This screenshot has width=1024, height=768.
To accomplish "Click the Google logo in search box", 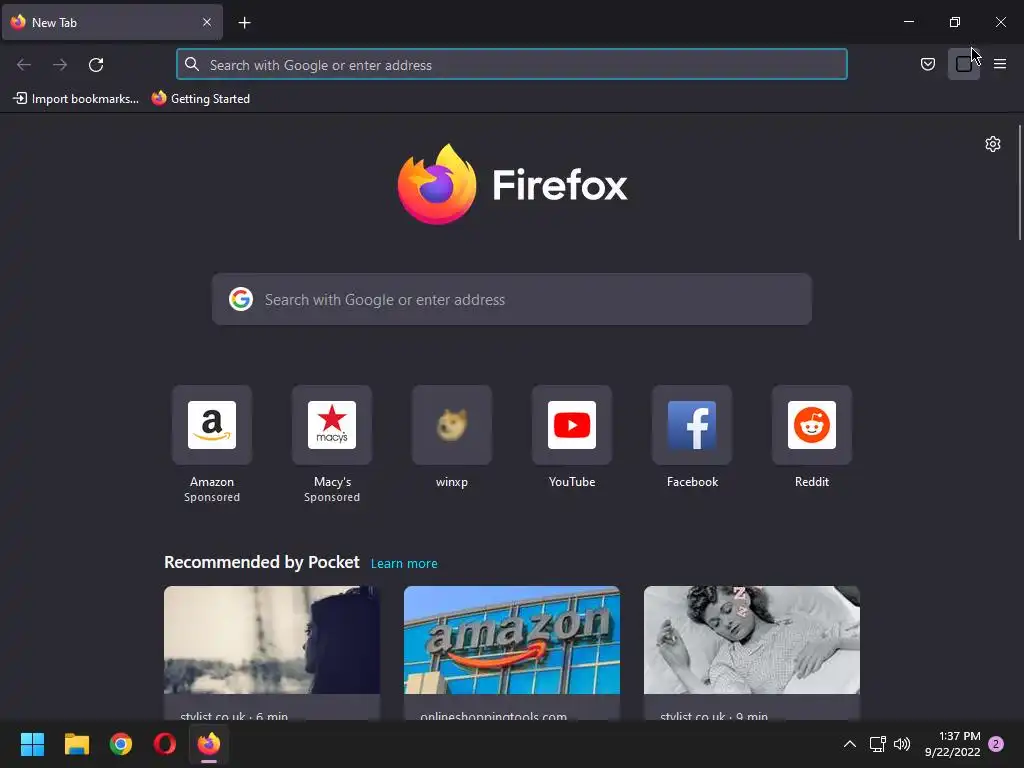I will pos(241,299).
